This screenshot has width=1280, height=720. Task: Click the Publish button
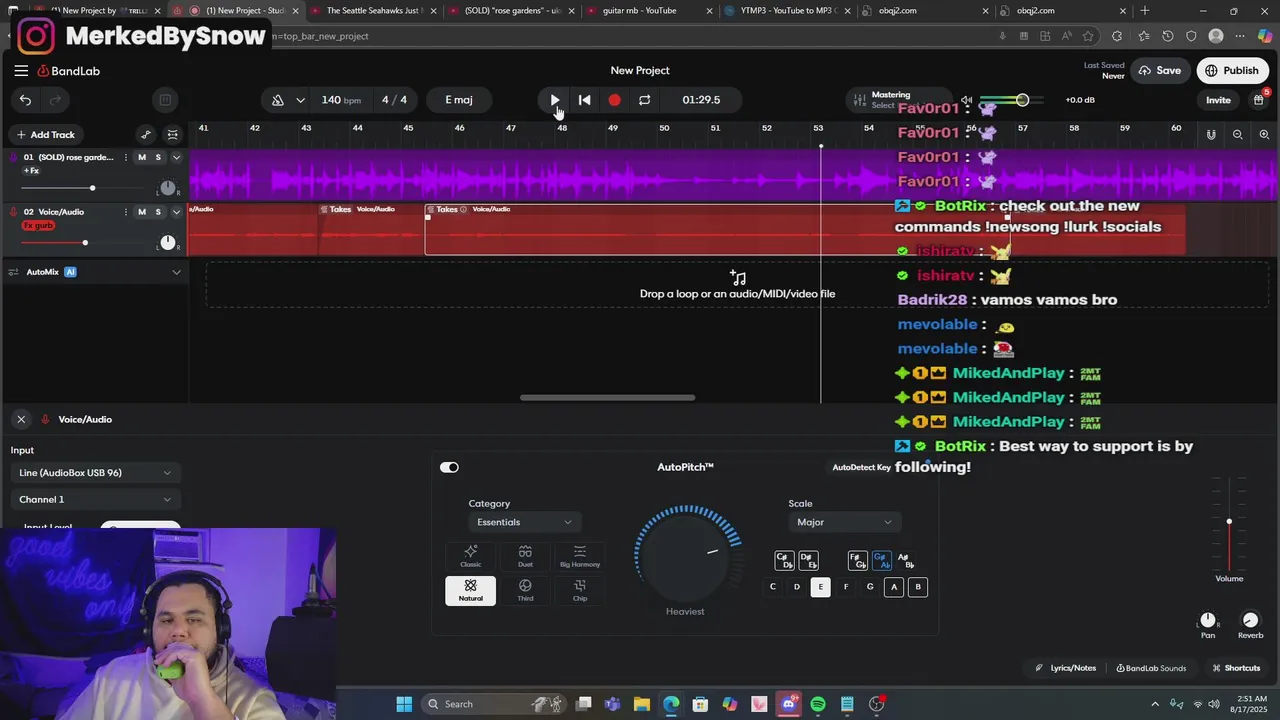point(1231,71)
